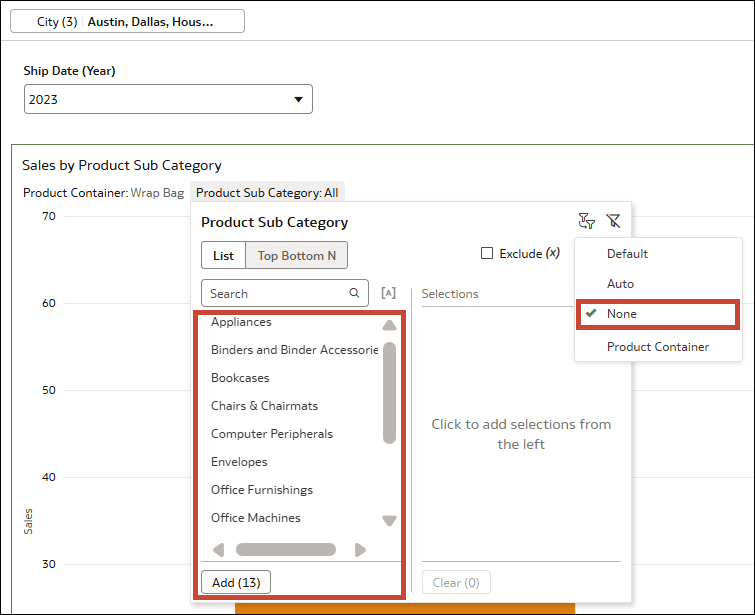Choose Product Container from limit menu
The width and height of the screenshot is (755, 615).
point(658,347)
